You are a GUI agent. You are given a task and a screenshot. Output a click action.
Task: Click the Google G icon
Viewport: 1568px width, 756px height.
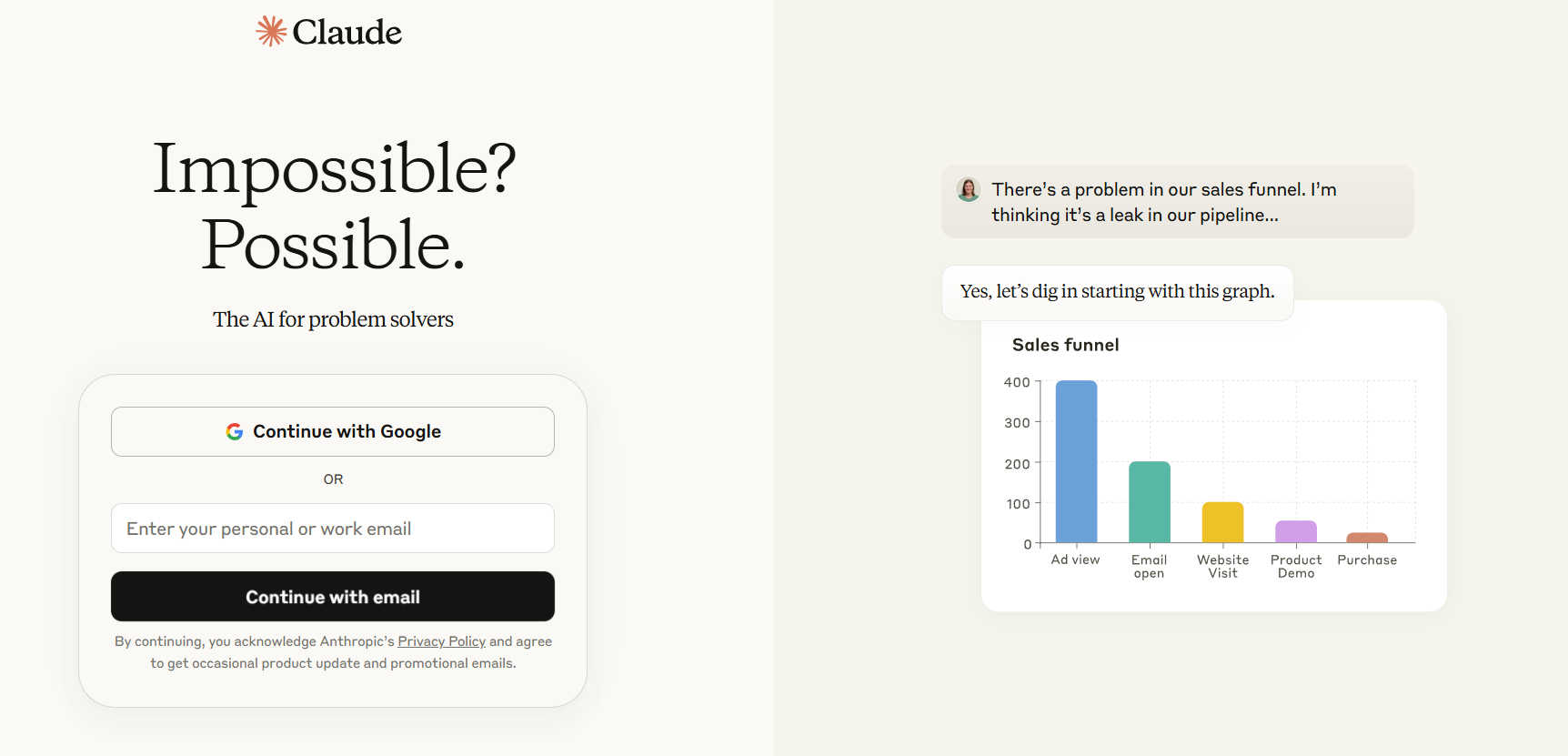tap(235, 431)
